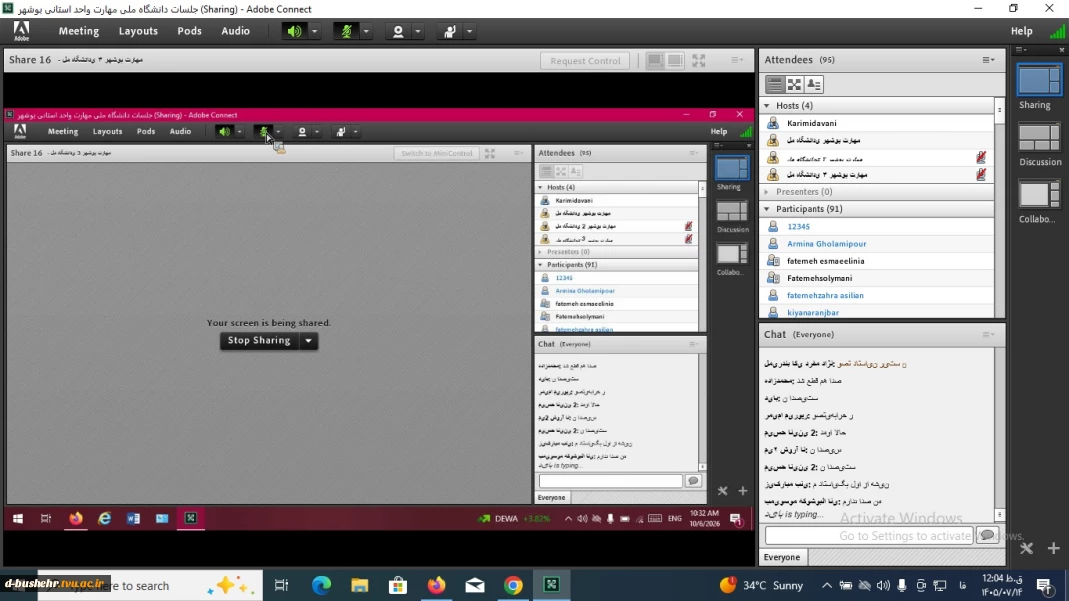This screenshot has width=1069, height=601.
Task: Open the Pods menu in the main window
Action: 190,31
